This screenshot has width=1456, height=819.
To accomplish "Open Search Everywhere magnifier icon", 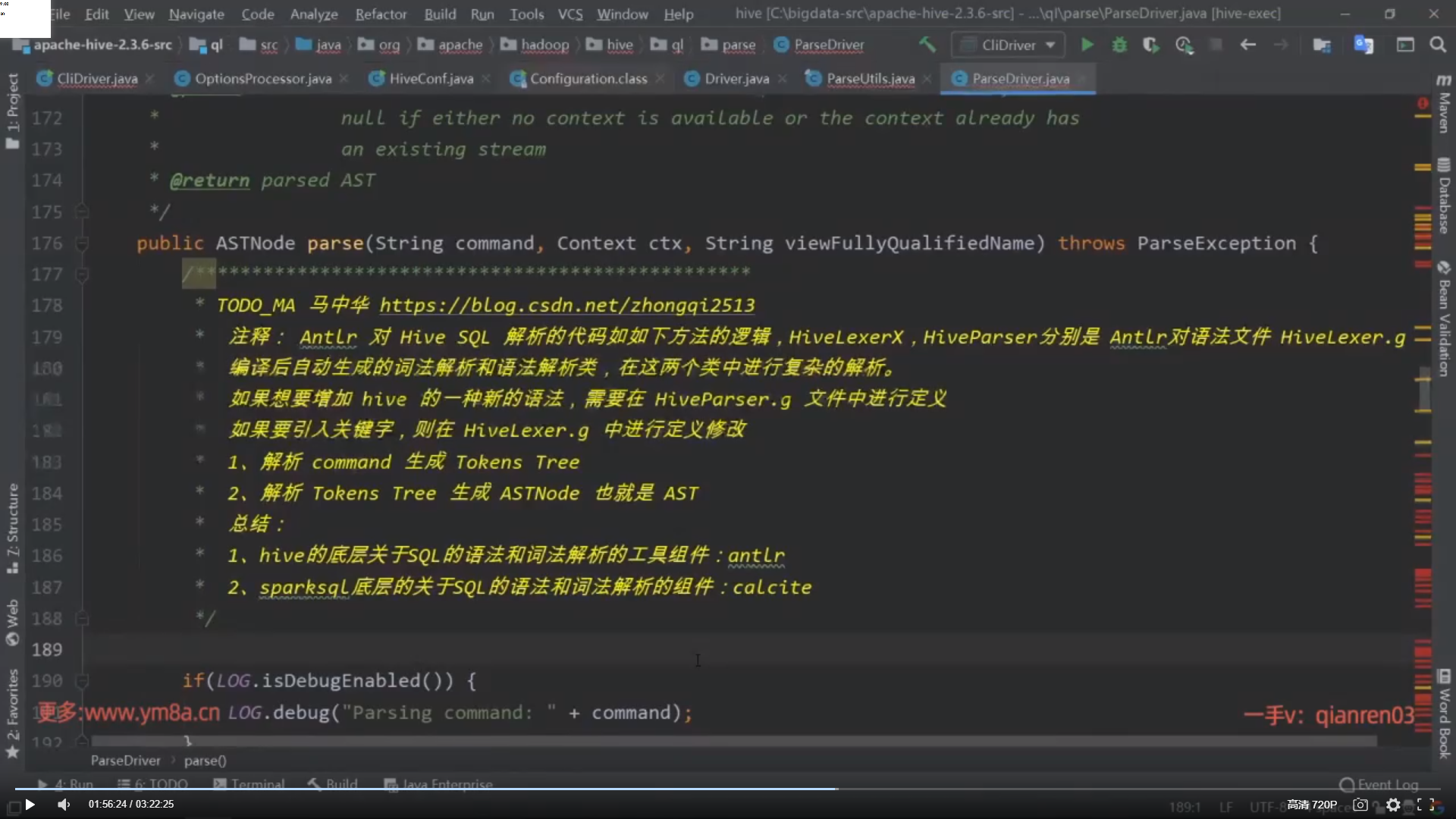I will coord(1438,45).
